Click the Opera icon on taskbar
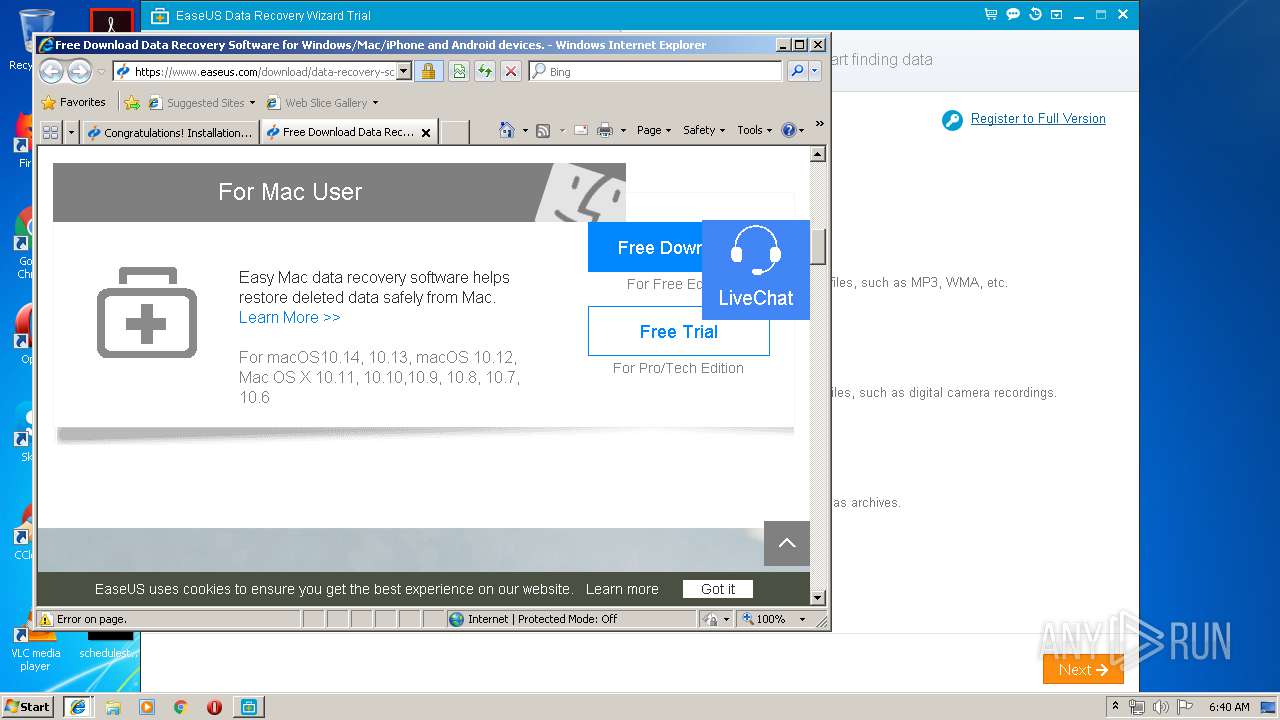 coord(214,707)
